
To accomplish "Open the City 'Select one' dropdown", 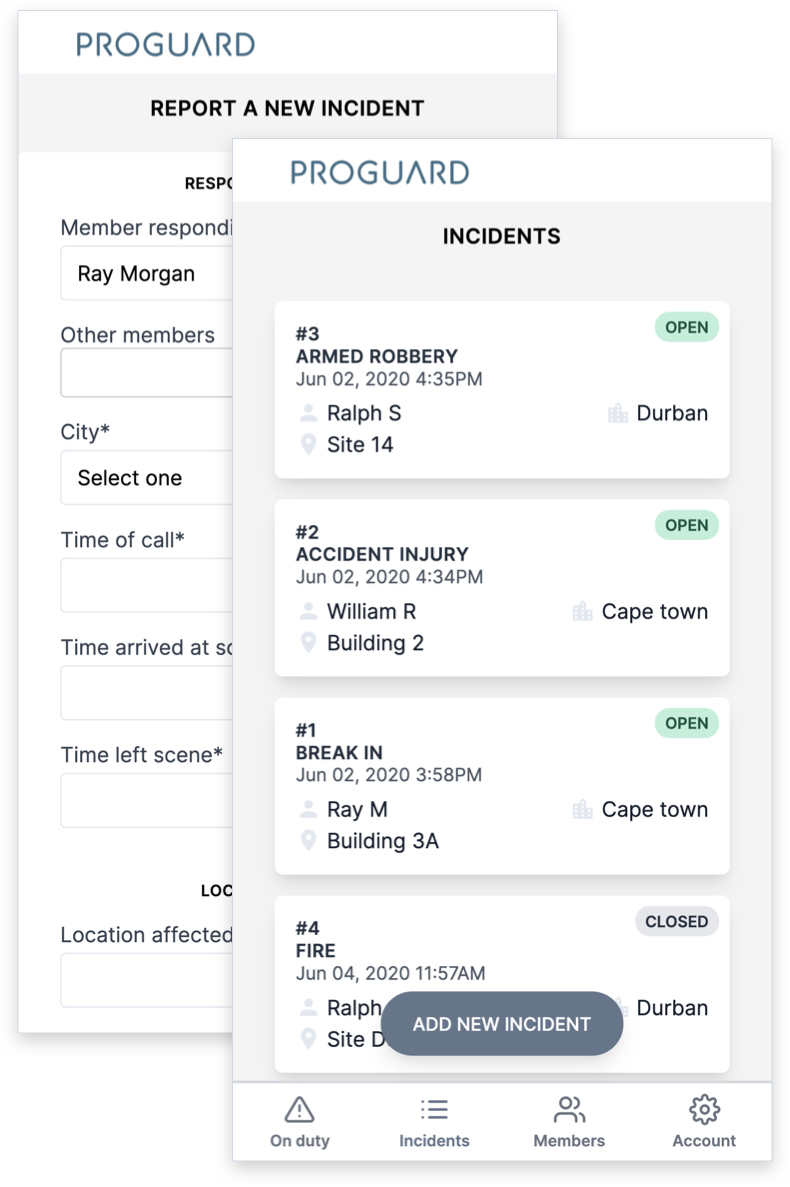I will tap(147, 478).
